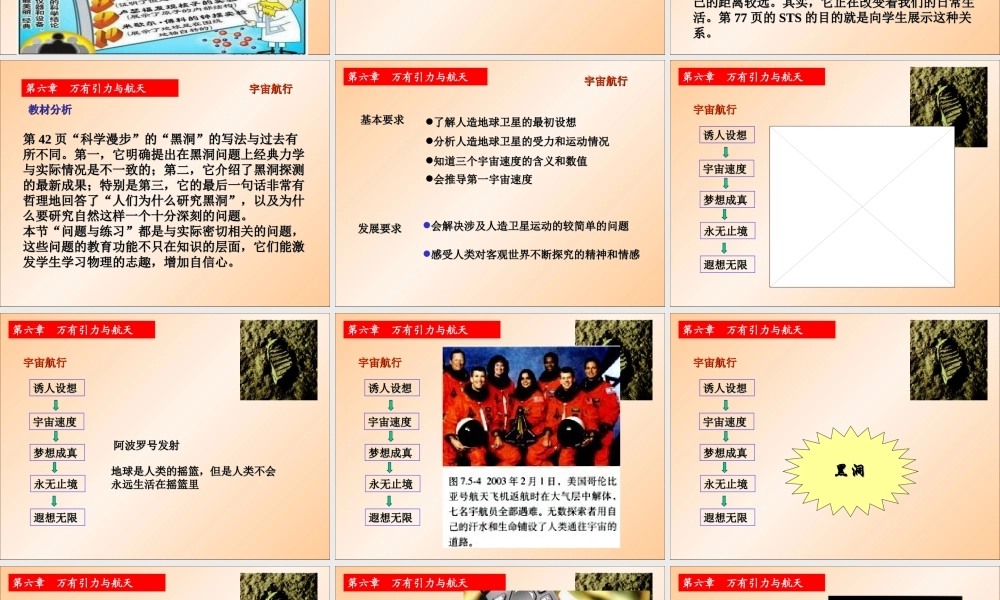The width and height of the screenshot is (1000, 600).
Task: Select the slide mentioning 第 77 页的 STS
Action: pyautogui.click(x=835, y=27)
